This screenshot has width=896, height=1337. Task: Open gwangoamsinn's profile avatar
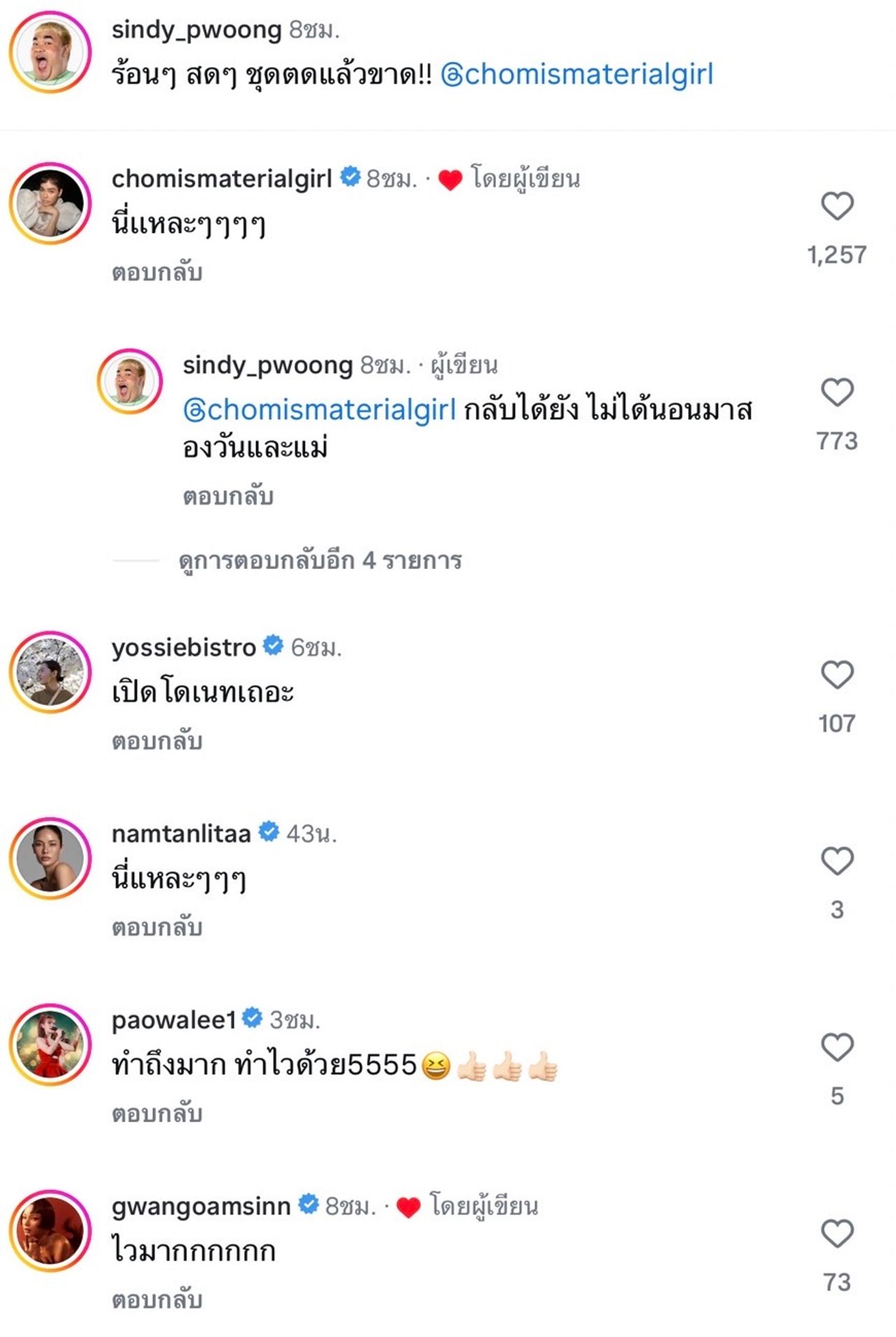click(50, 1231)
